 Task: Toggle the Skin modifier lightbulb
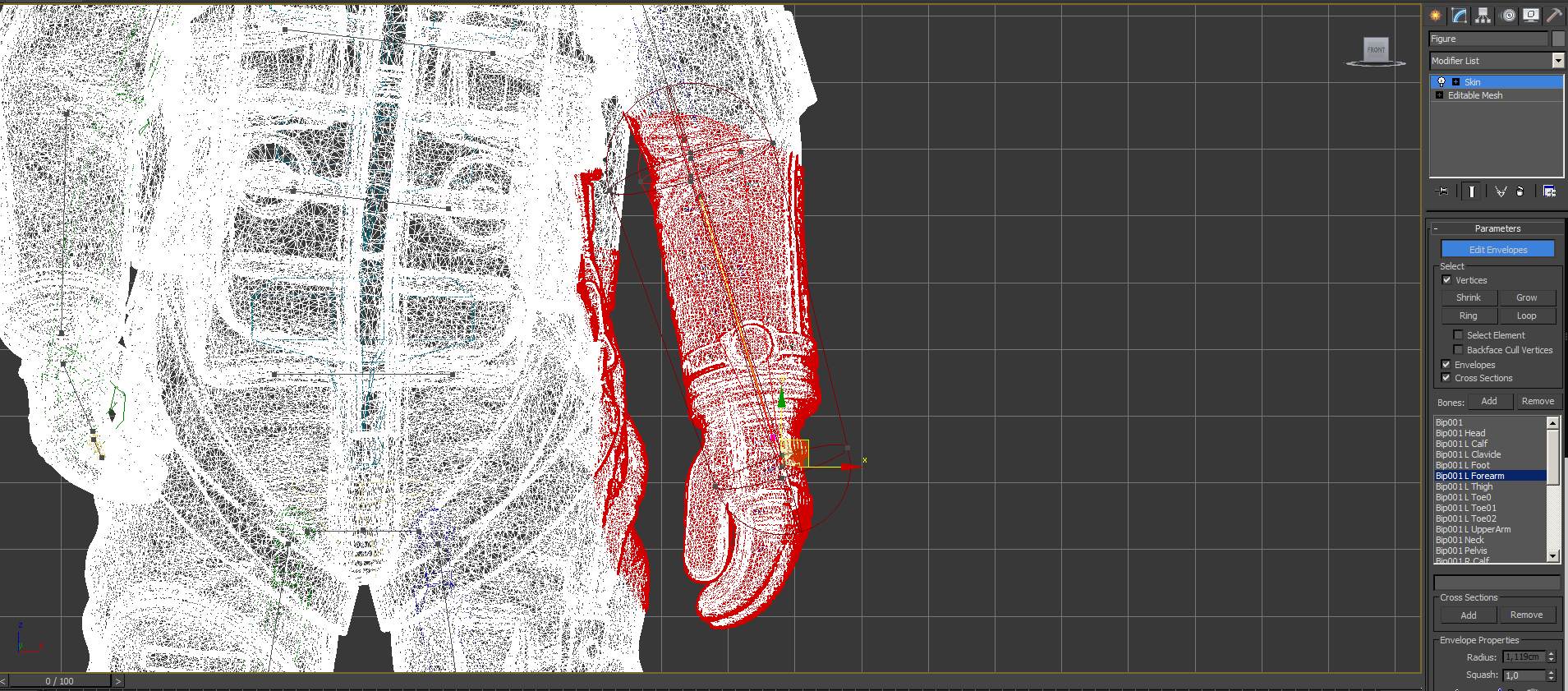click(x=1442, y=82)
